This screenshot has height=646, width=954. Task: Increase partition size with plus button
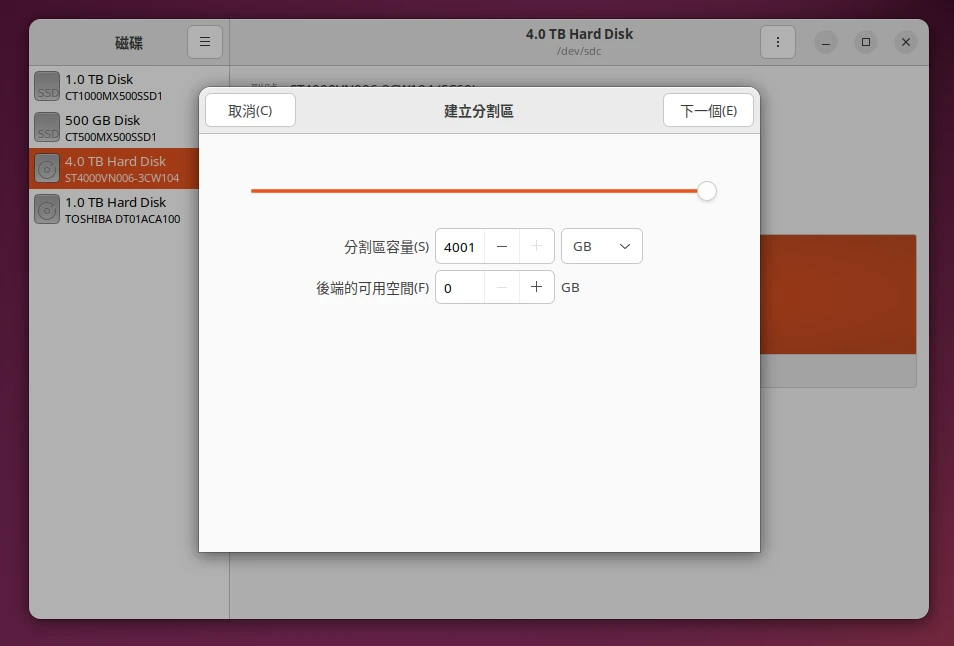(x=537, y=246)
